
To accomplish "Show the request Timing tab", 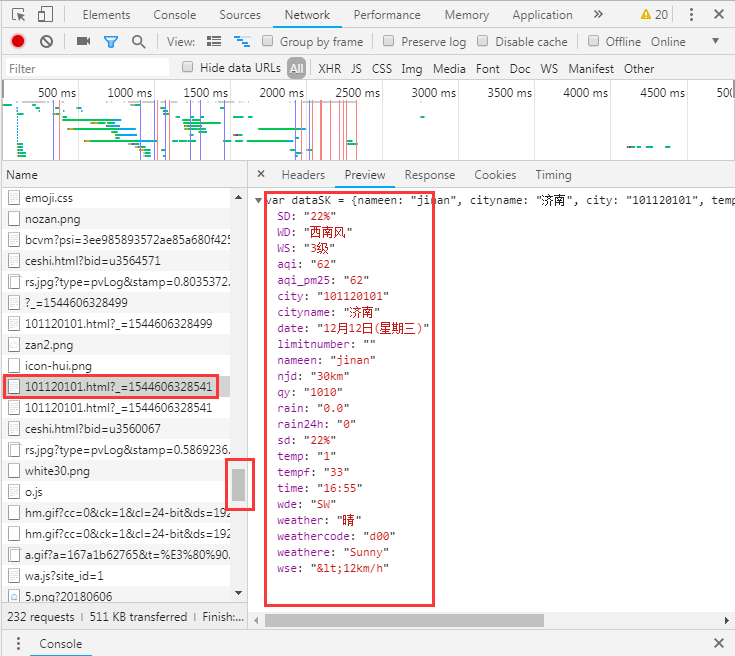I will point(553,174).
